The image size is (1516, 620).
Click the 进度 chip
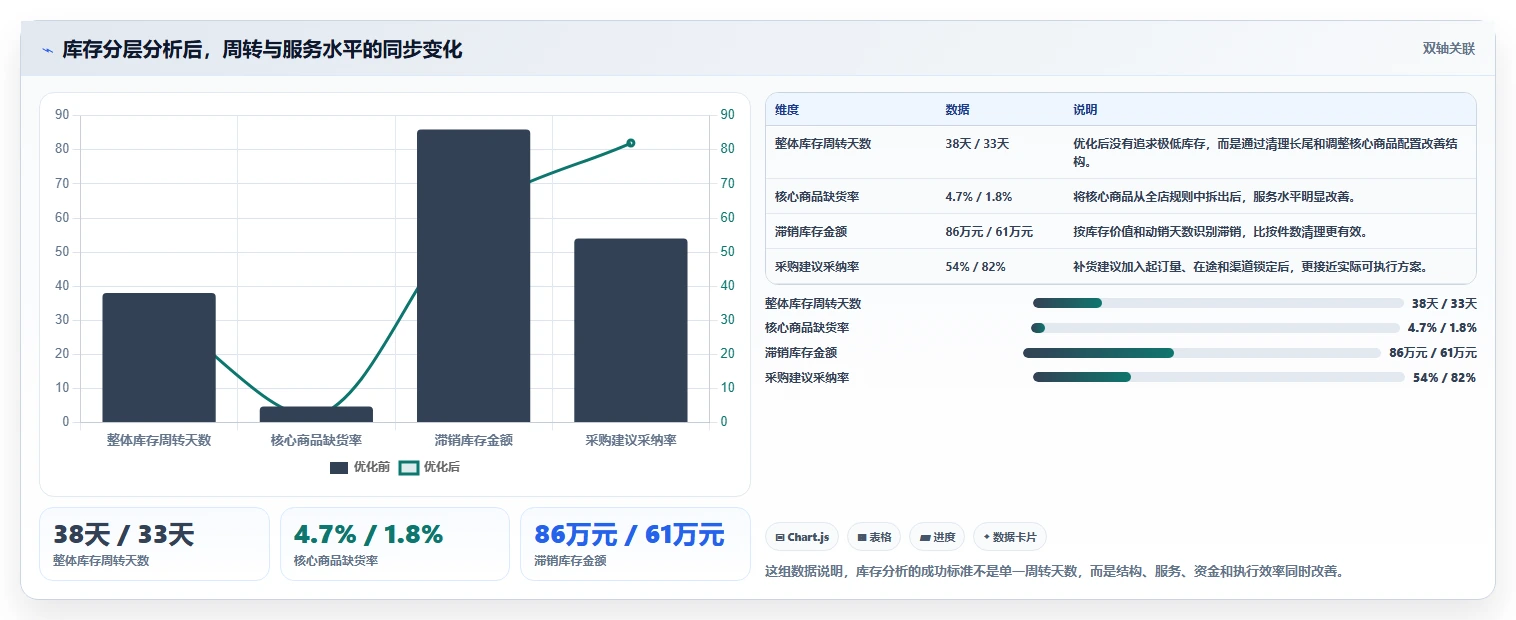click(937, 537)
